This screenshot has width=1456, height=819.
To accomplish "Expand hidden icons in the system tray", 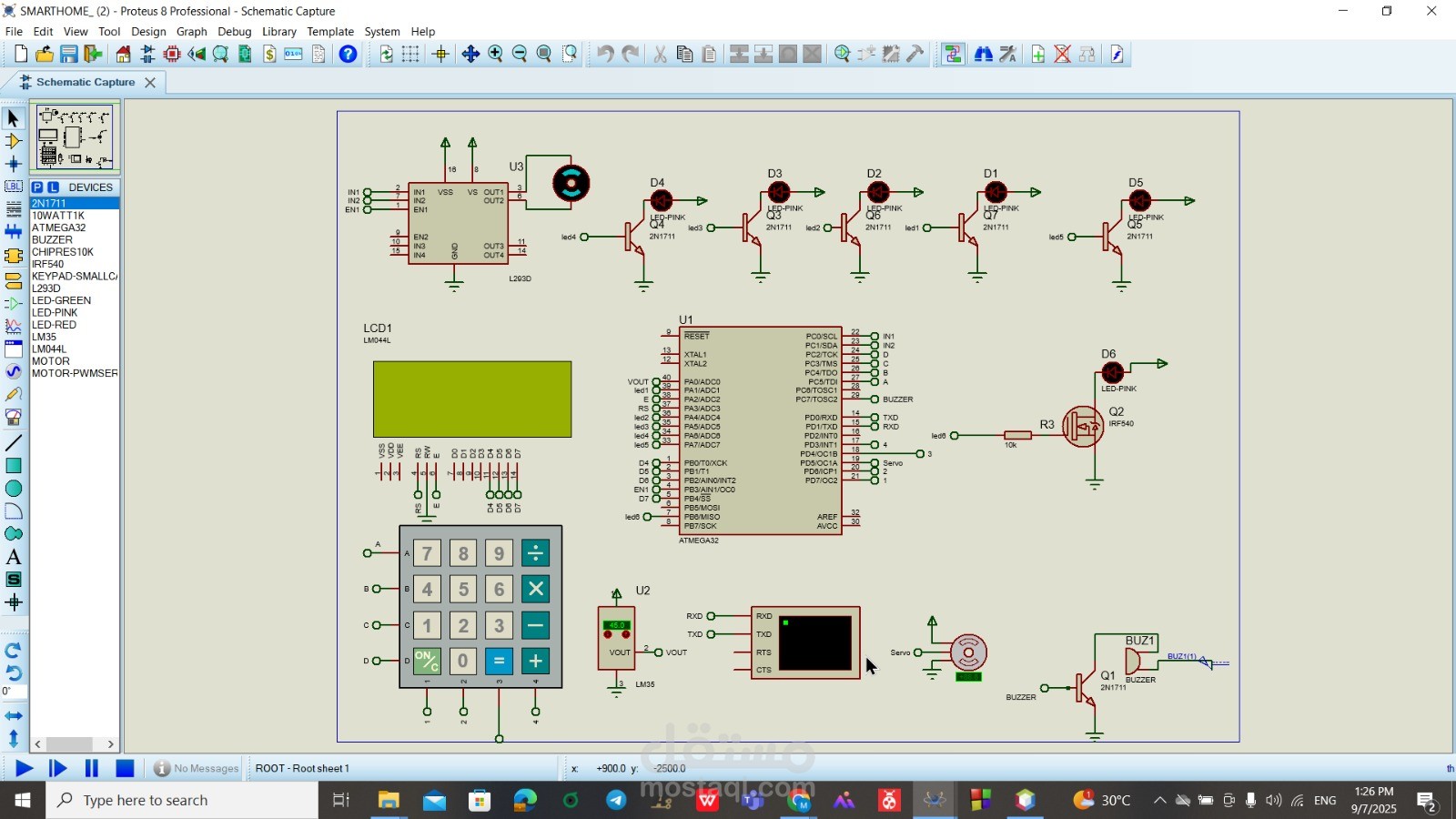I will (1162, 800).
